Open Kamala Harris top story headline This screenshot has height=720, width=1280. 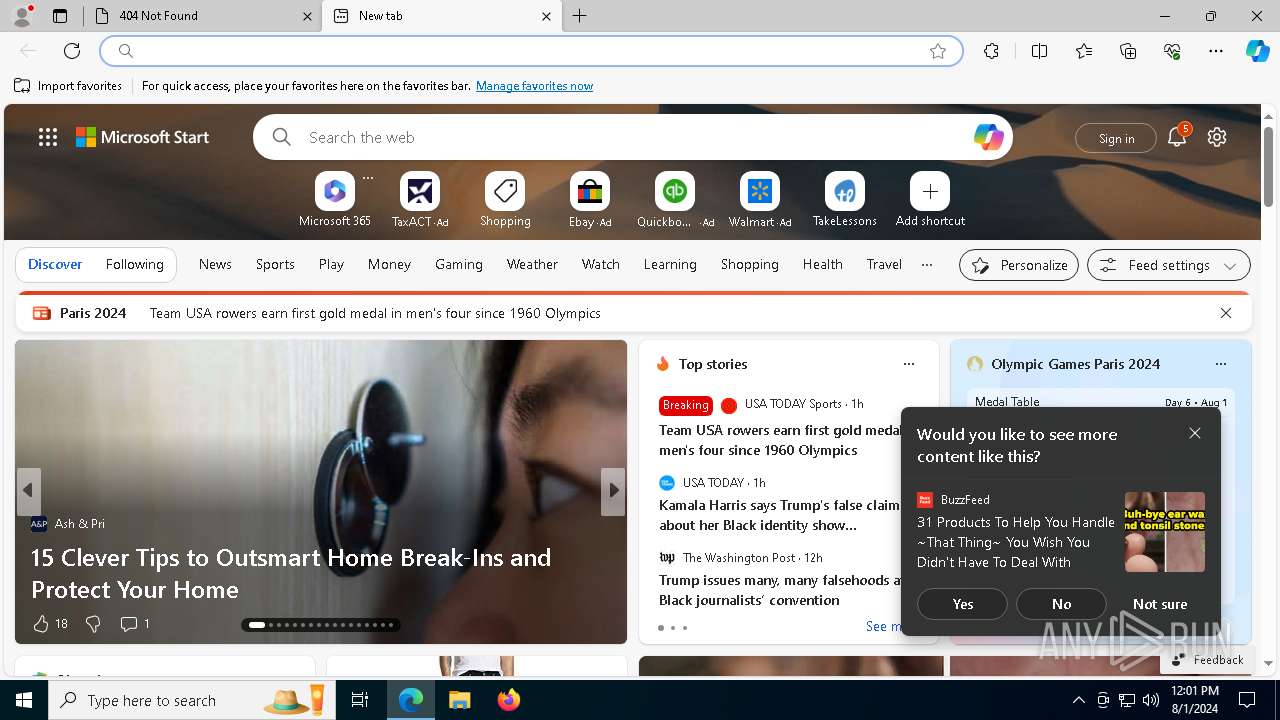click(780, 515)
